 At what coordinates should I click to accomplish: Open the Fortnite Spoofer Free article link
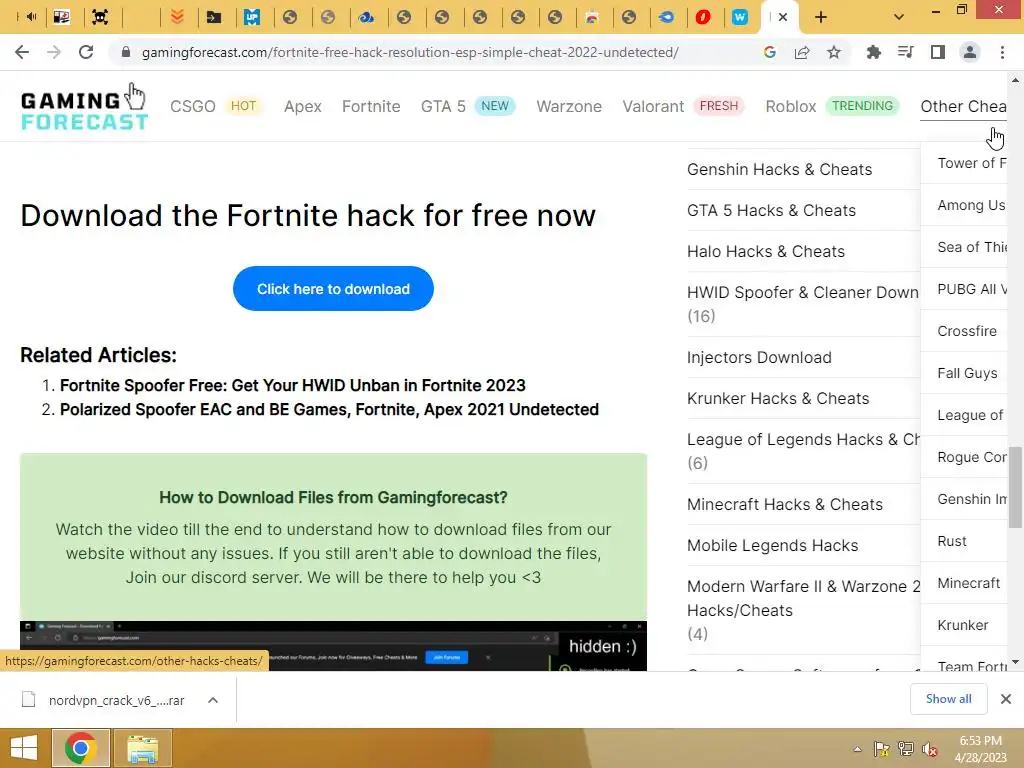click(x=293, y=385)
